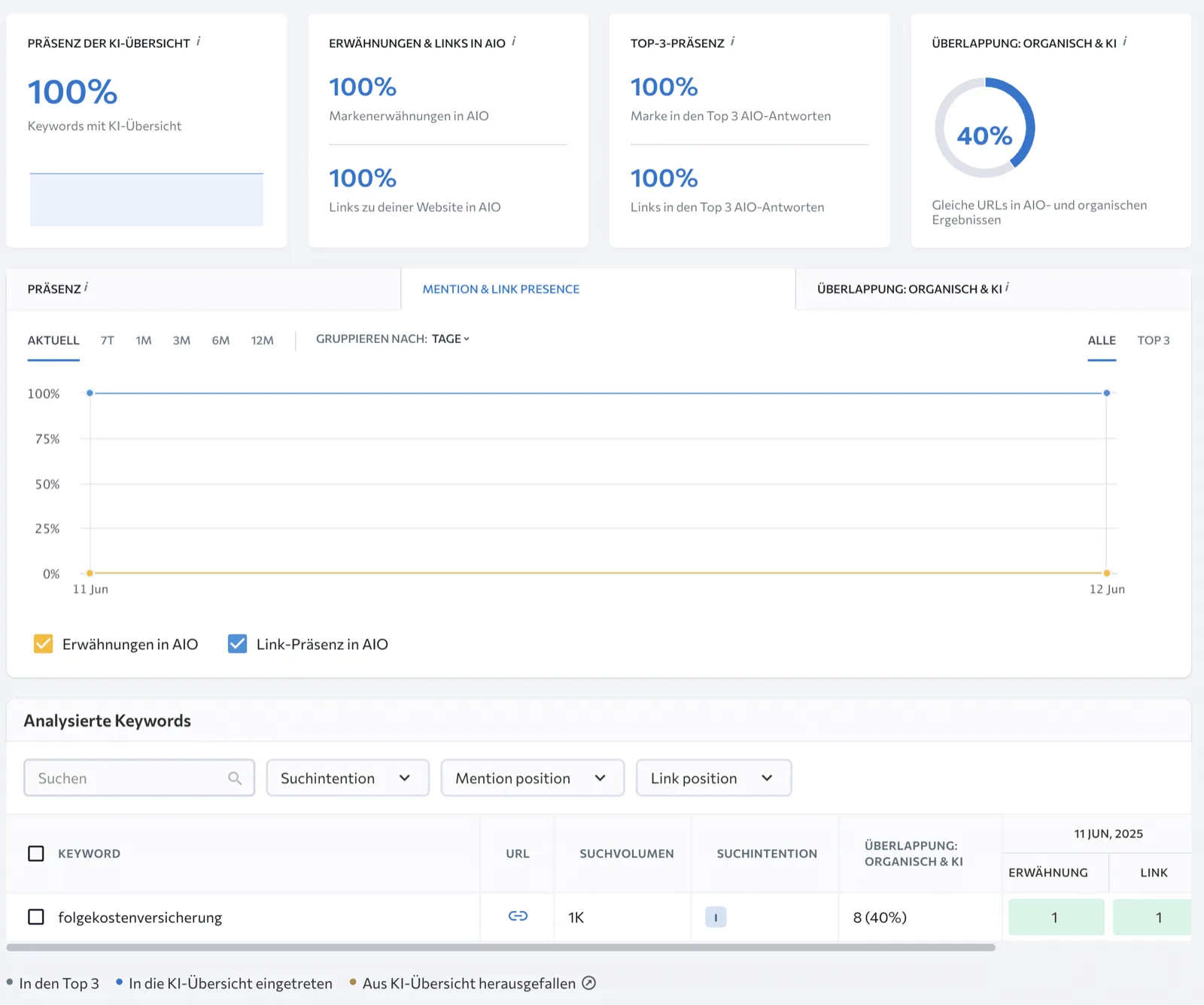Click info icon beside Erwähnungen & Links in AIO

[x=514, y=41]
